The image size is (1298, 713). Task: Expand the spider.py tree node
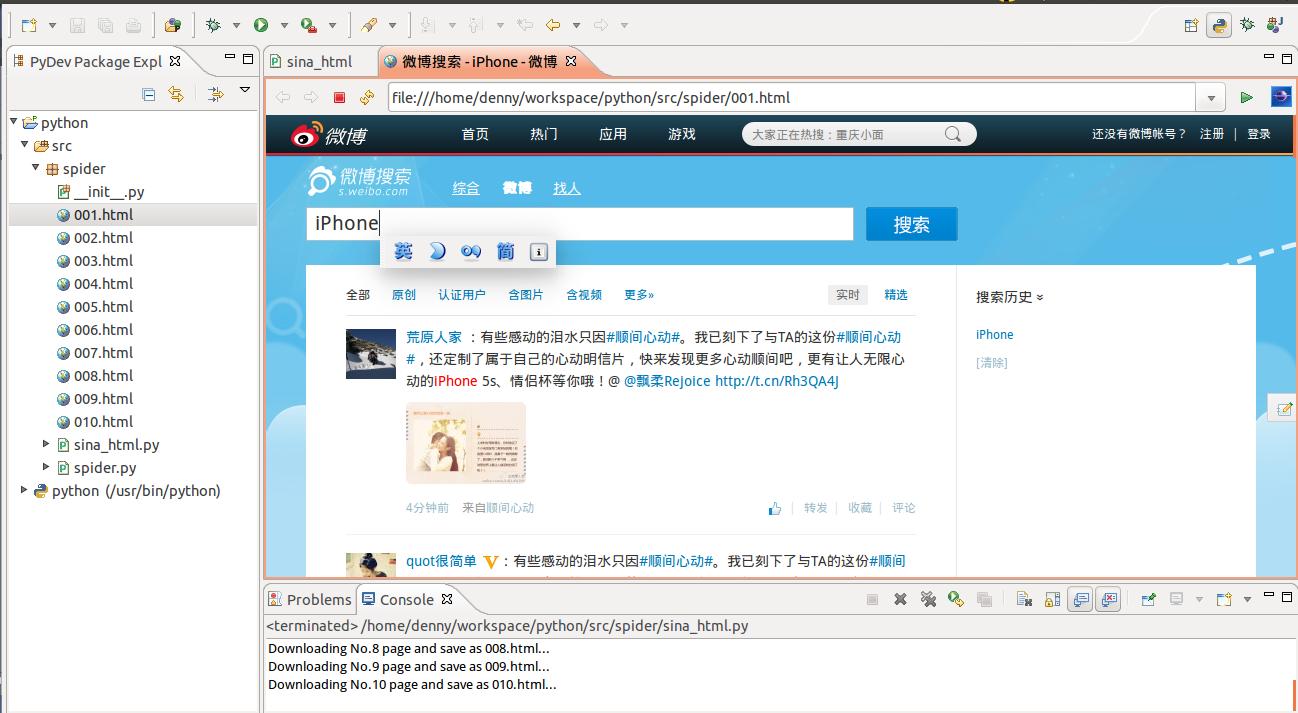(x=46, y=467)
